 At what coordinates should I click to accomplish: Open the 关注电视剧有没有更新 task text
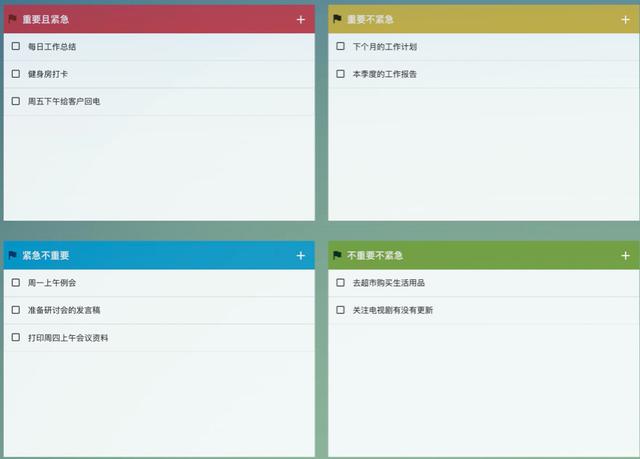click(x=393, y=310)
